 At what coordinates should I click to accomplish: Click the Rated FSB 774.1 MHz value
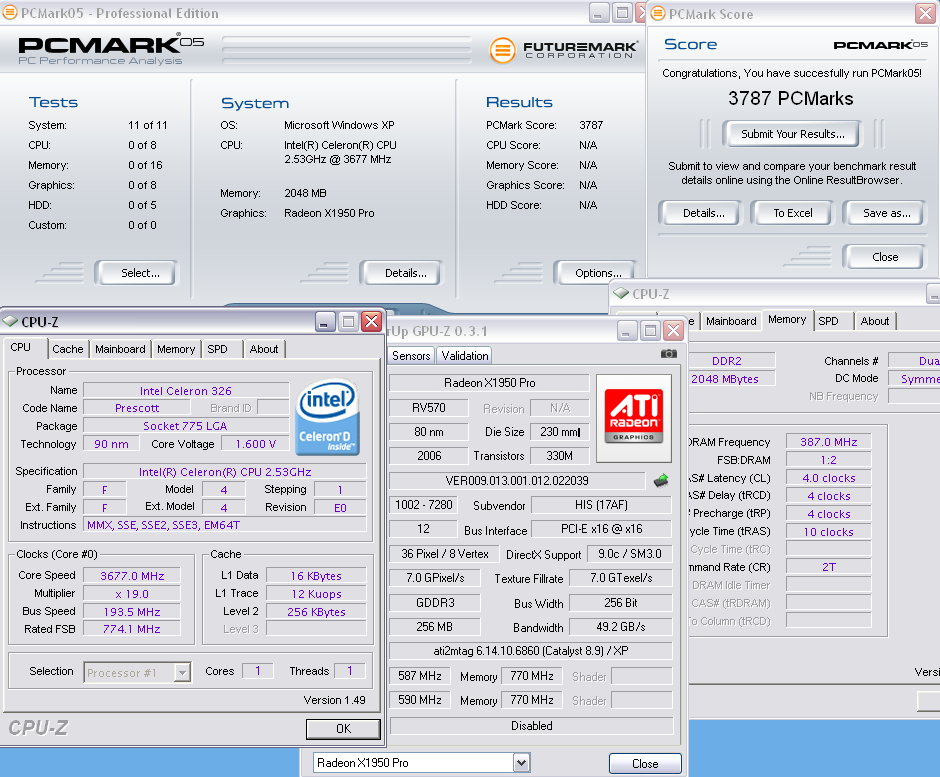[132, 629]
